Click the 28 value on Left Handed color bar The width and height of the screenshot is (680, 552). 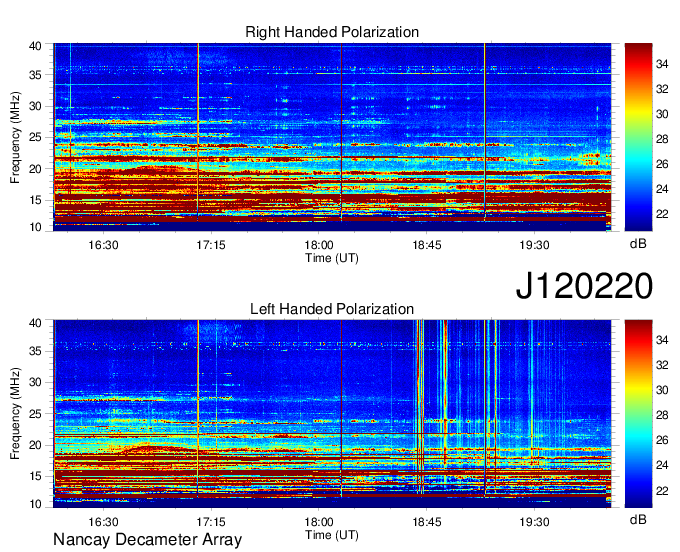pyautogui.click(x=662, y=415)
